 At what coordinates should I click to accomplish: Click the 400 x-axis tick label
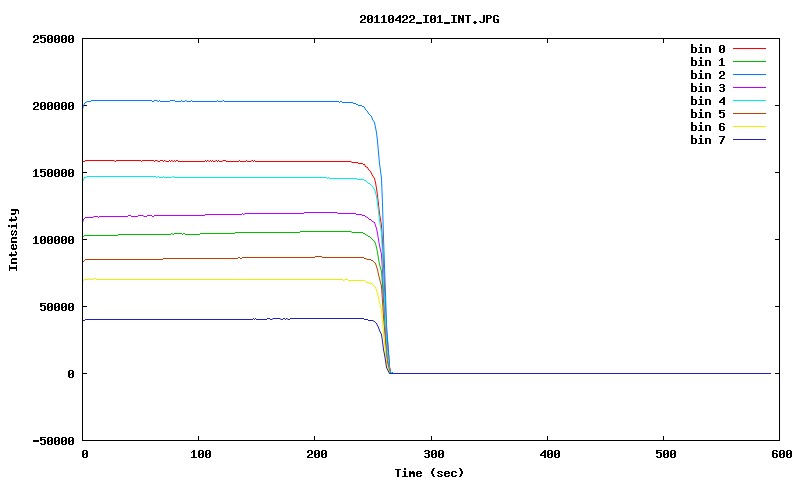pos(549,454)
